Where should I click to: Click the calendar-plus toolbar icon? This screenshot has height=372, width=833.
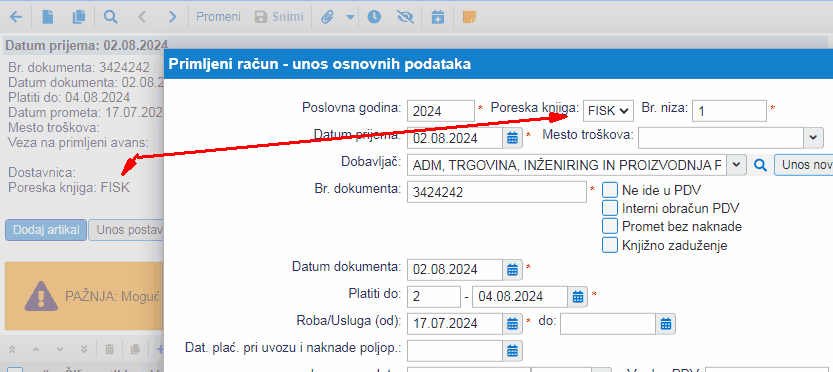click(437, 17)
